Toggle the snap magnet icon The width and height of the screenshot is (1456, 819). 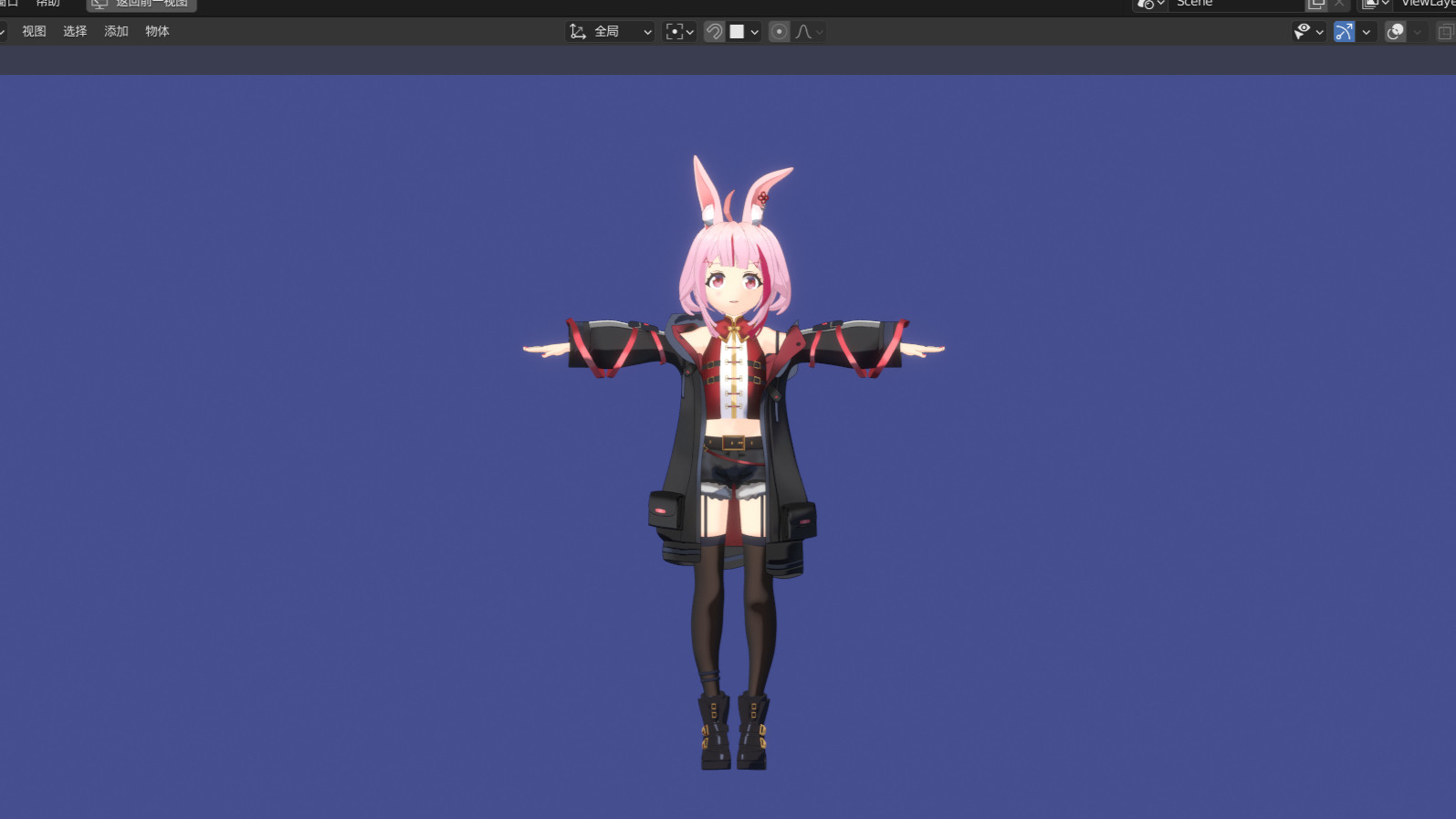(714, 32)
